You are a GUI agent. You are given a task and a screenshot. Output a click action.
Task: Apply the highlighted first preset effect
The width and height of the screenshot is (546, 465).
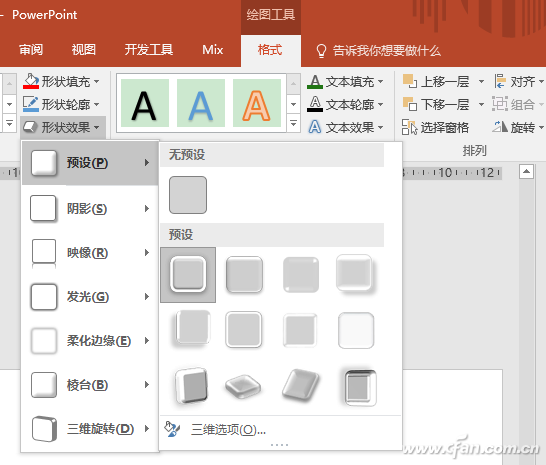tap(188, 275)
